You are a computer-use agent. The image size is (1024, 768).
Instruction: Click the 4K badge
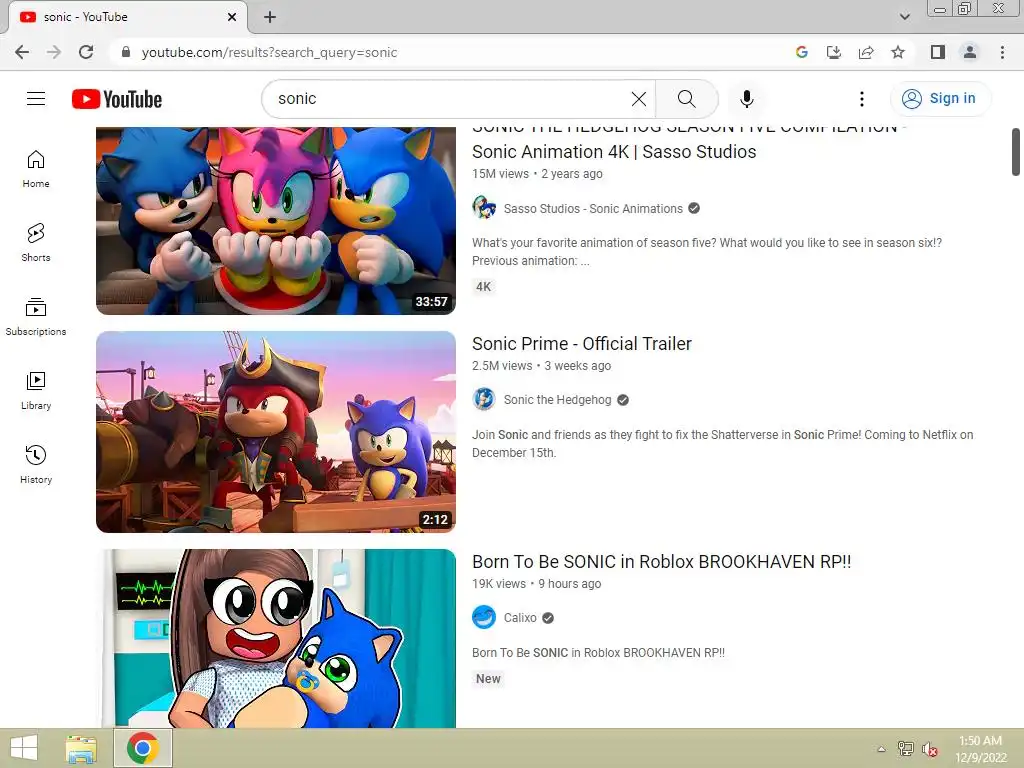pyautogui.click(x=483, y=287)
